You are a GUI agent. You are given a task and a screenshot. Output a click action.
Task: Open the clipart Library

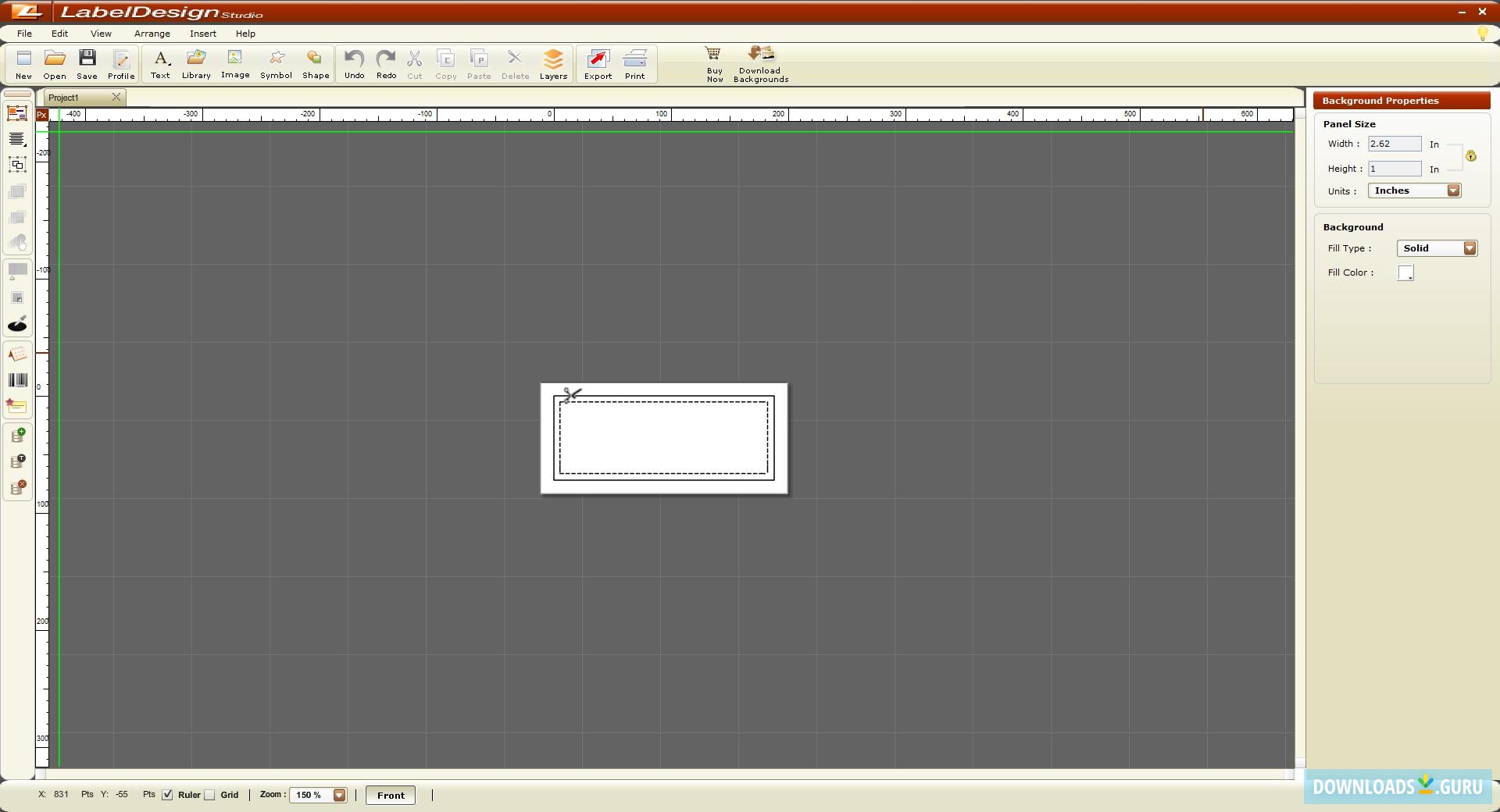point(196,64)
